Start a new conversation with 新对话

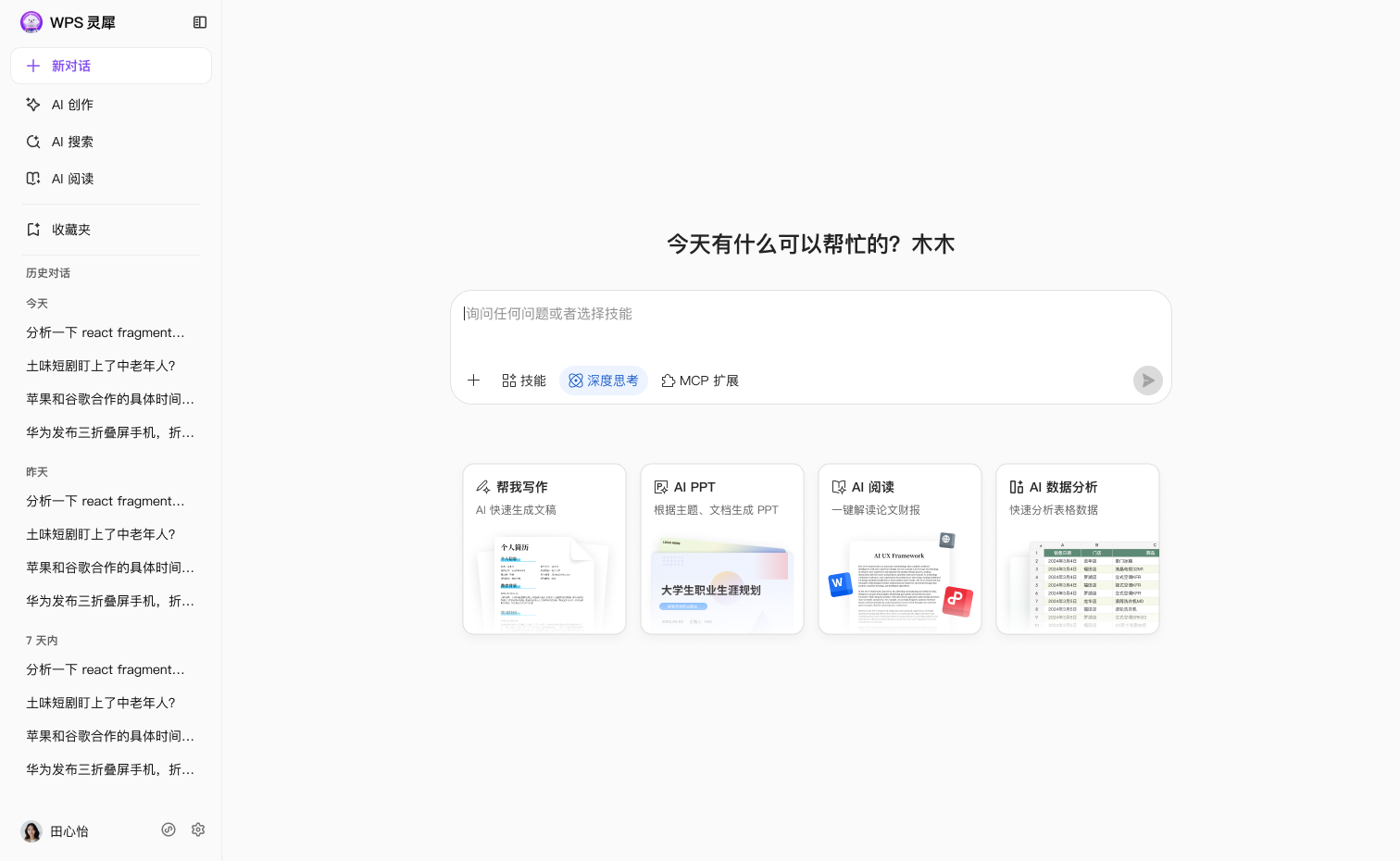110,66
